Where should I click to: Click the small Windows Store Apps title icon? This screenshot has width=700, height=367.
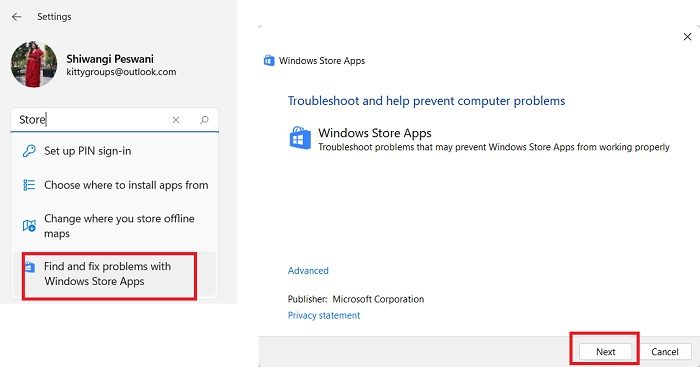click(269, 60)
